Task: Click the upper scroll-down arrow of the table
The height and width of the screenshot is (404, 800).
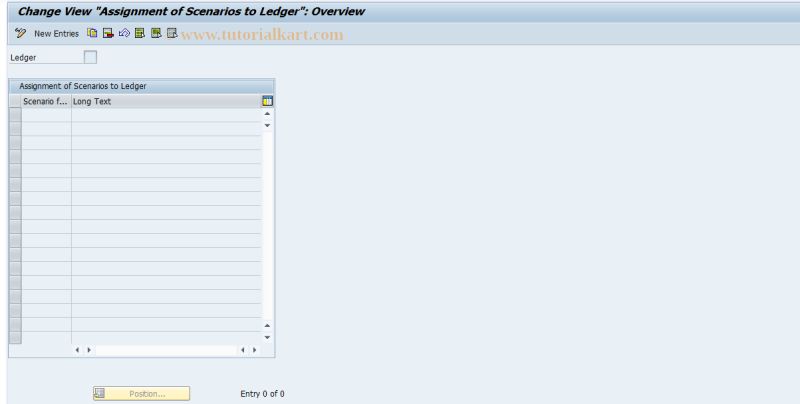Action: pos(267,125)
